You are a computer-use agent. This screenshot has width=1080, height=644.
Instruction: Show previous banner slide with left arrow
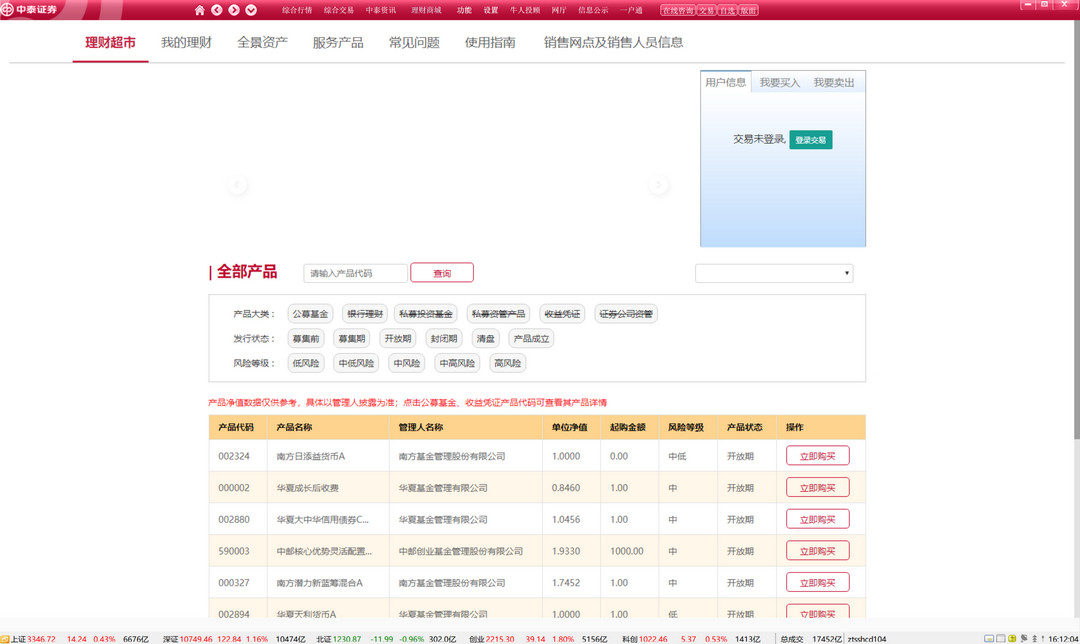pos(237,185)
